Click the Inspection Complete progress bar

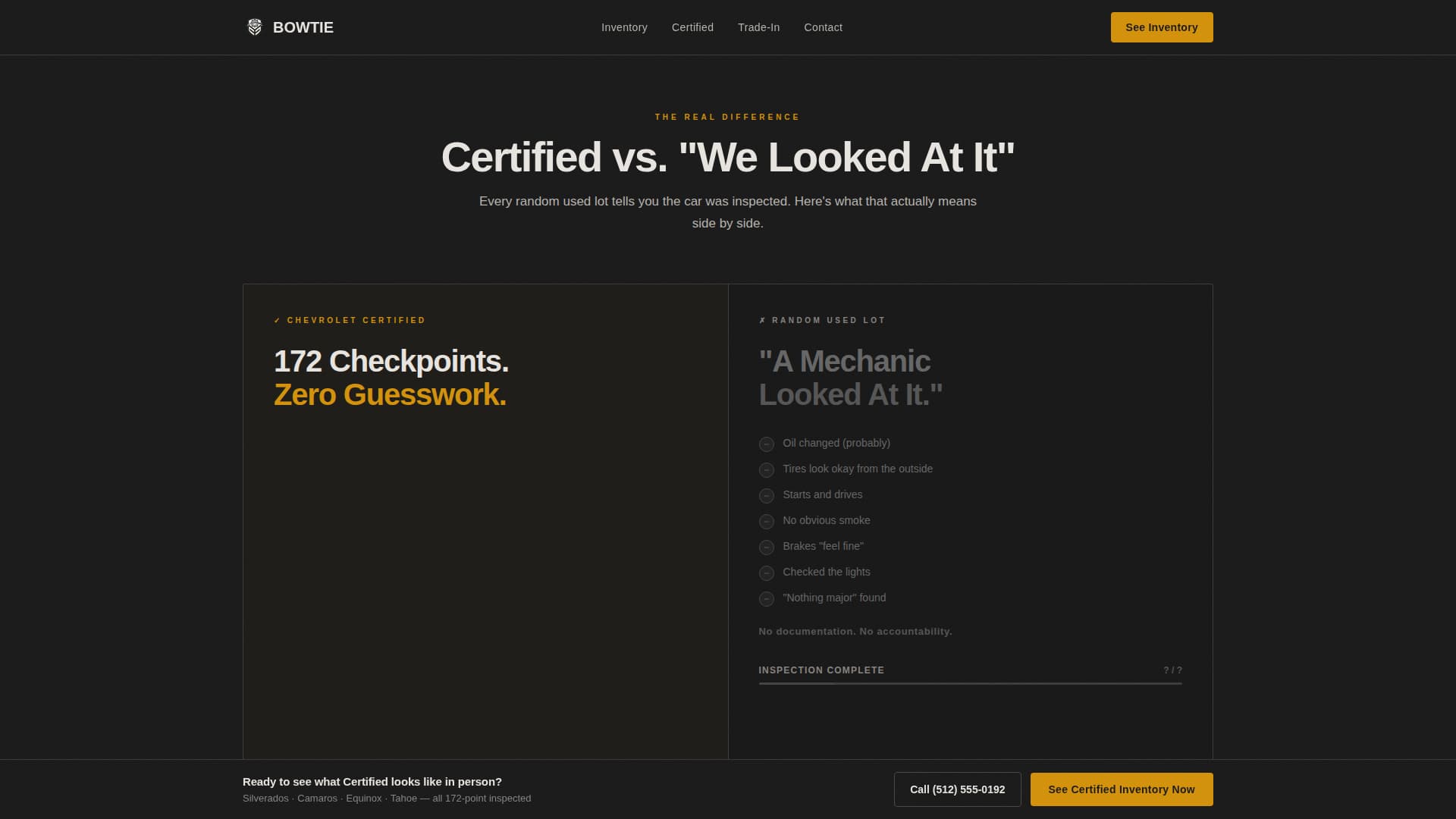970,683
